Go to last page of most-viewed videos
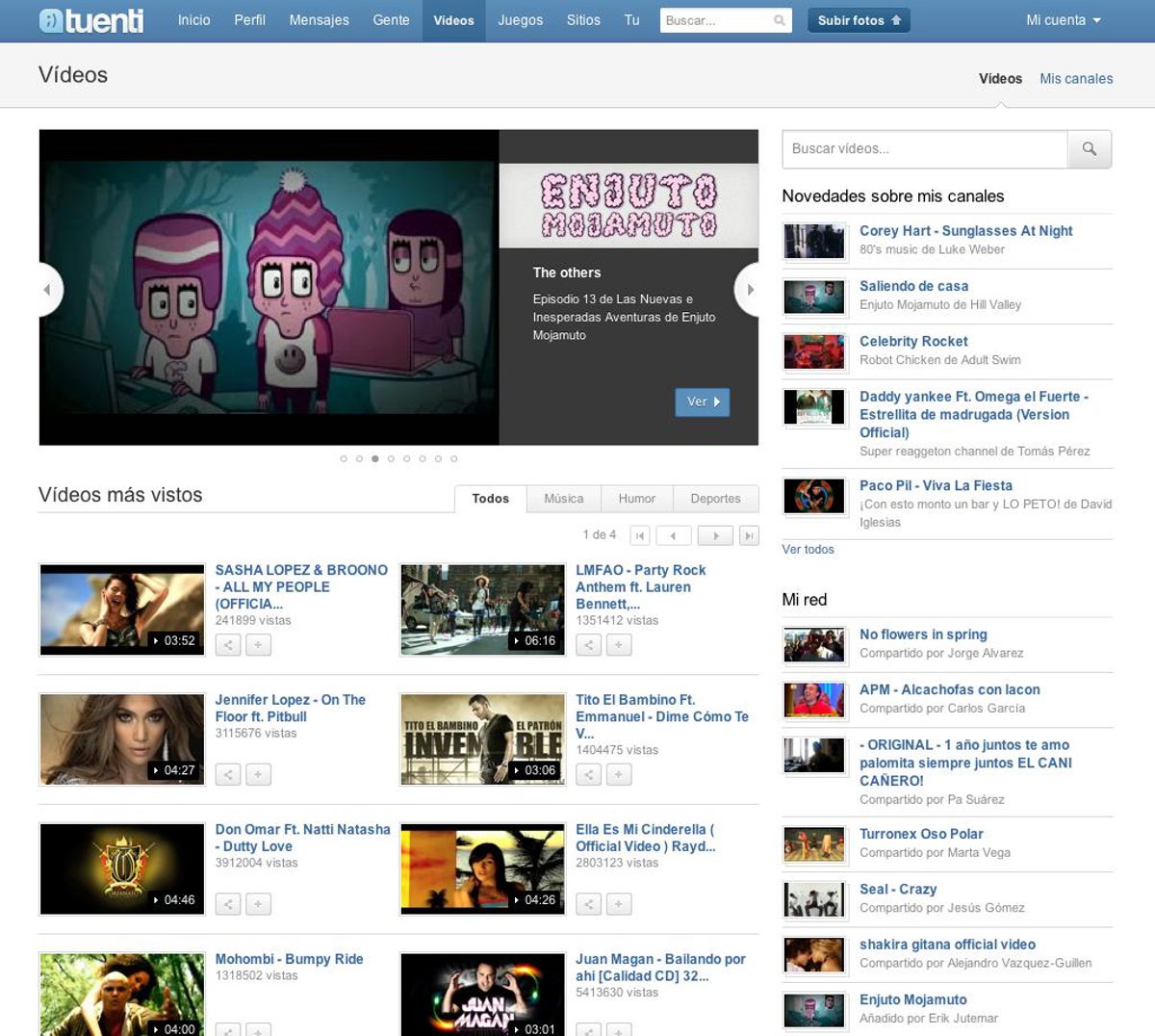The width and height of the screenshot is (1155, 1036). 749,535
